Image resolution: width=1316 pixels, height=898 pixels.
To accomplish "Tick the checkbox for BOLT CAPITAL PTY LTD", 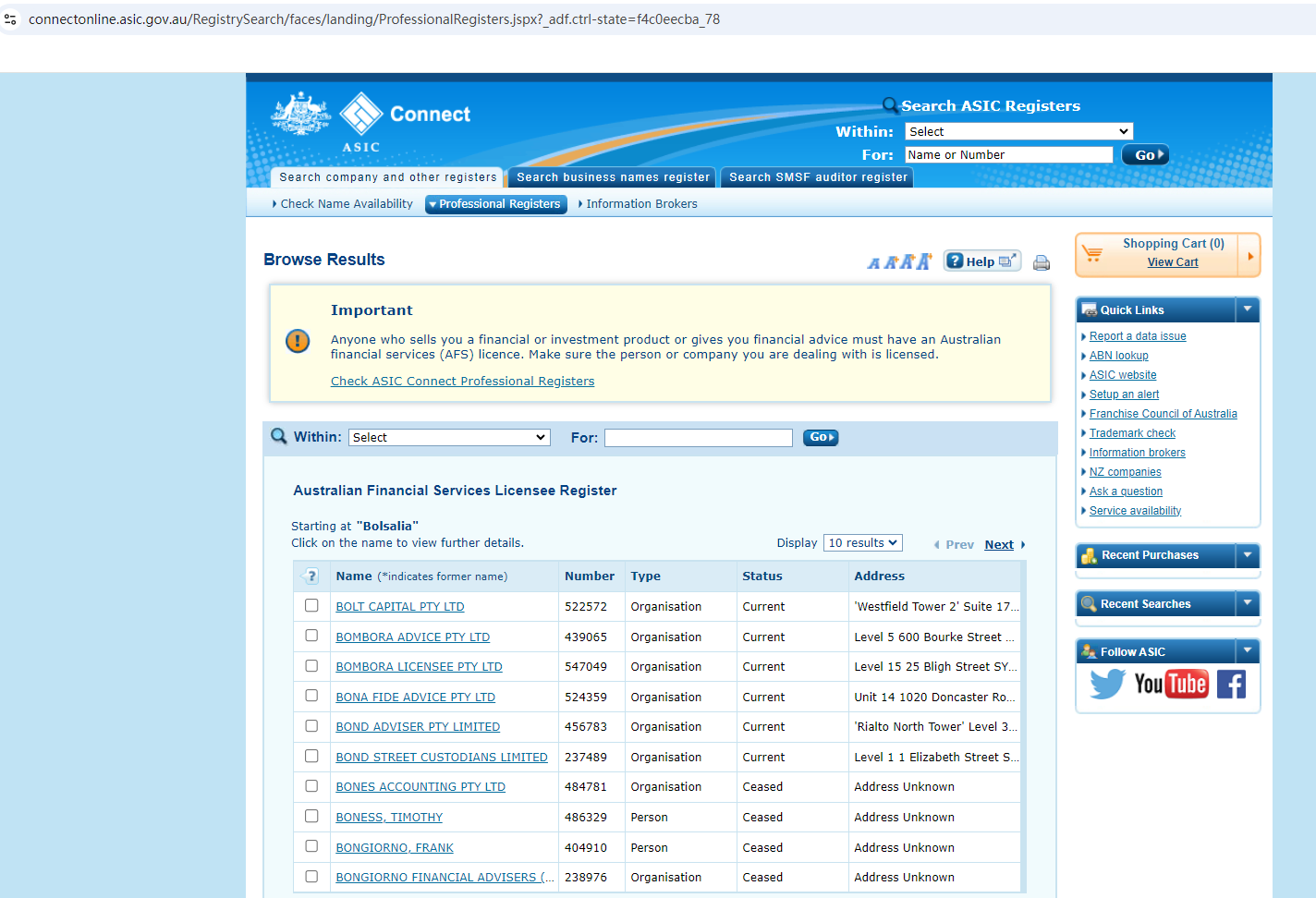I will 311,606.
